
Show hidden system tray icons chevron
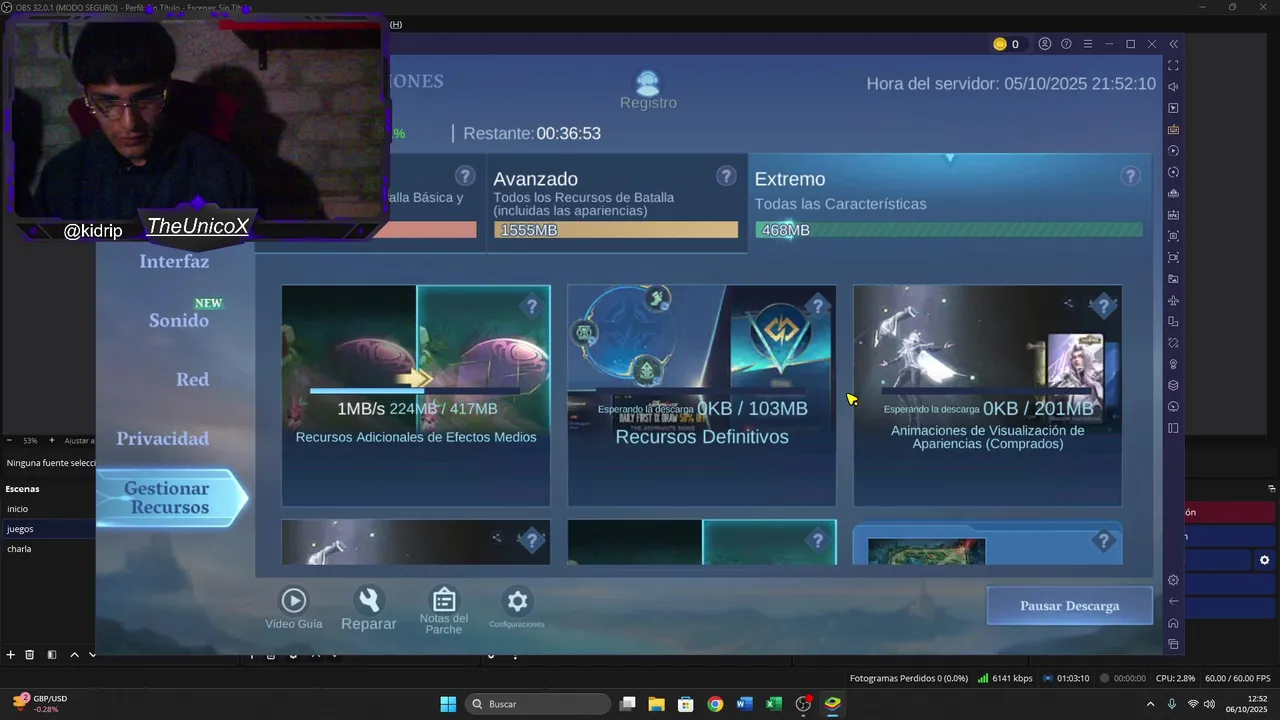(1150, 704)
